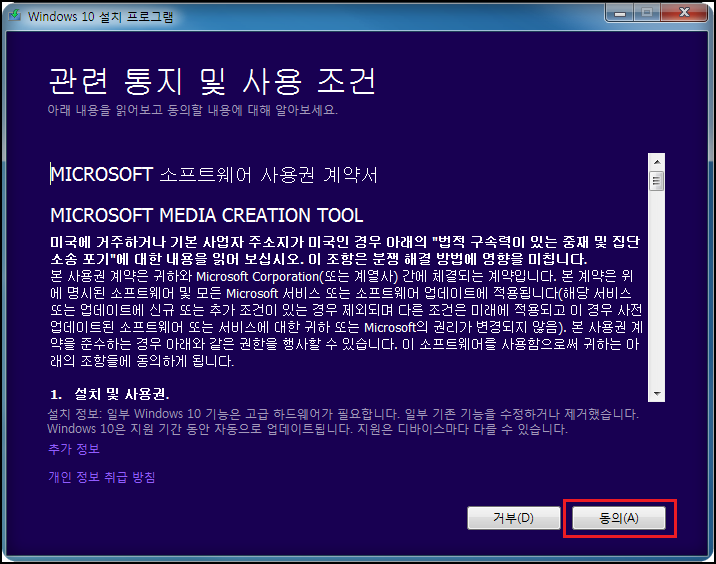This screenshot has width=716, height=564.
Task: Click the license scrollbar thumb
Action: [657, 181]
